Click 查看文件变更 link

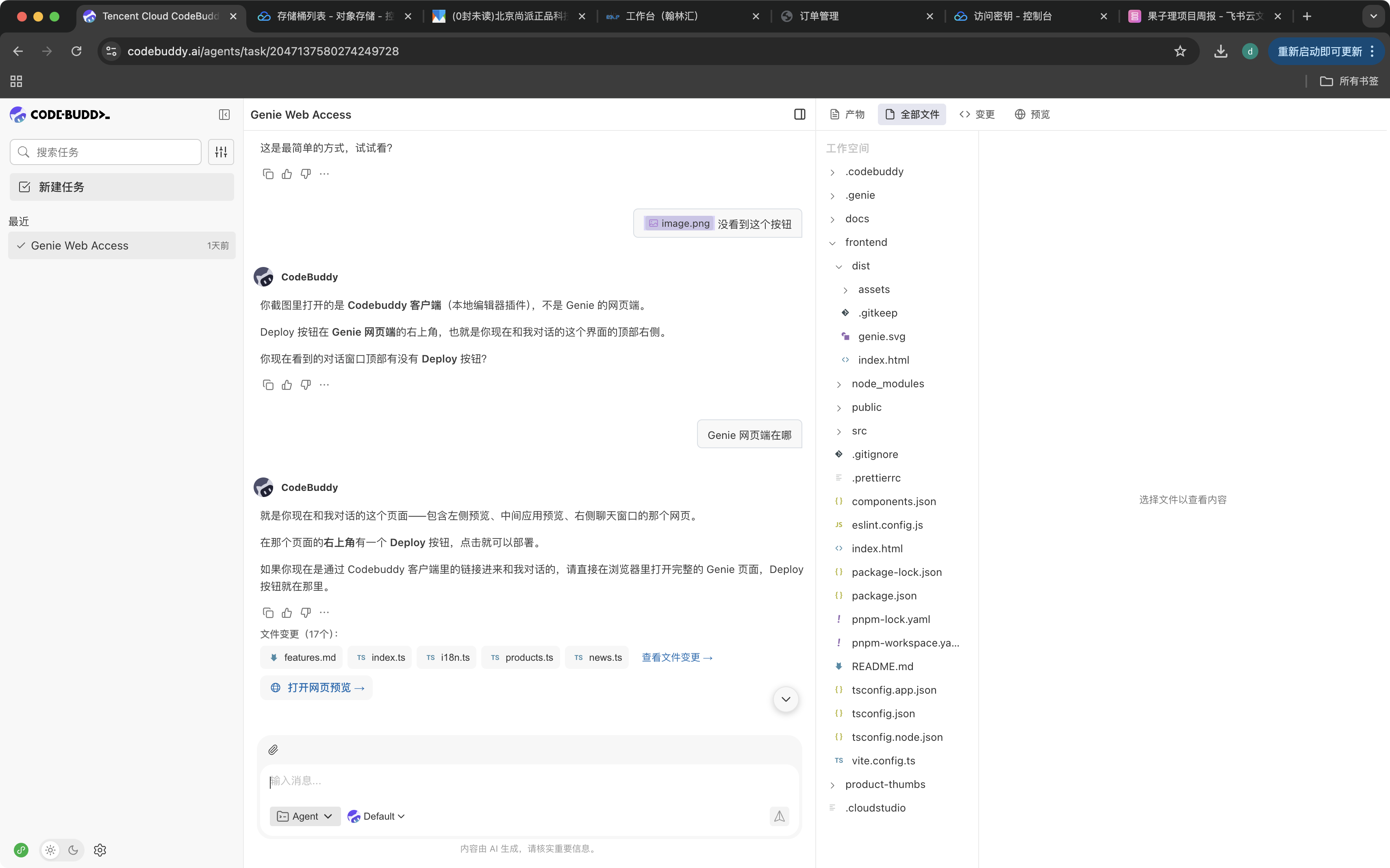tap(677, 658)
